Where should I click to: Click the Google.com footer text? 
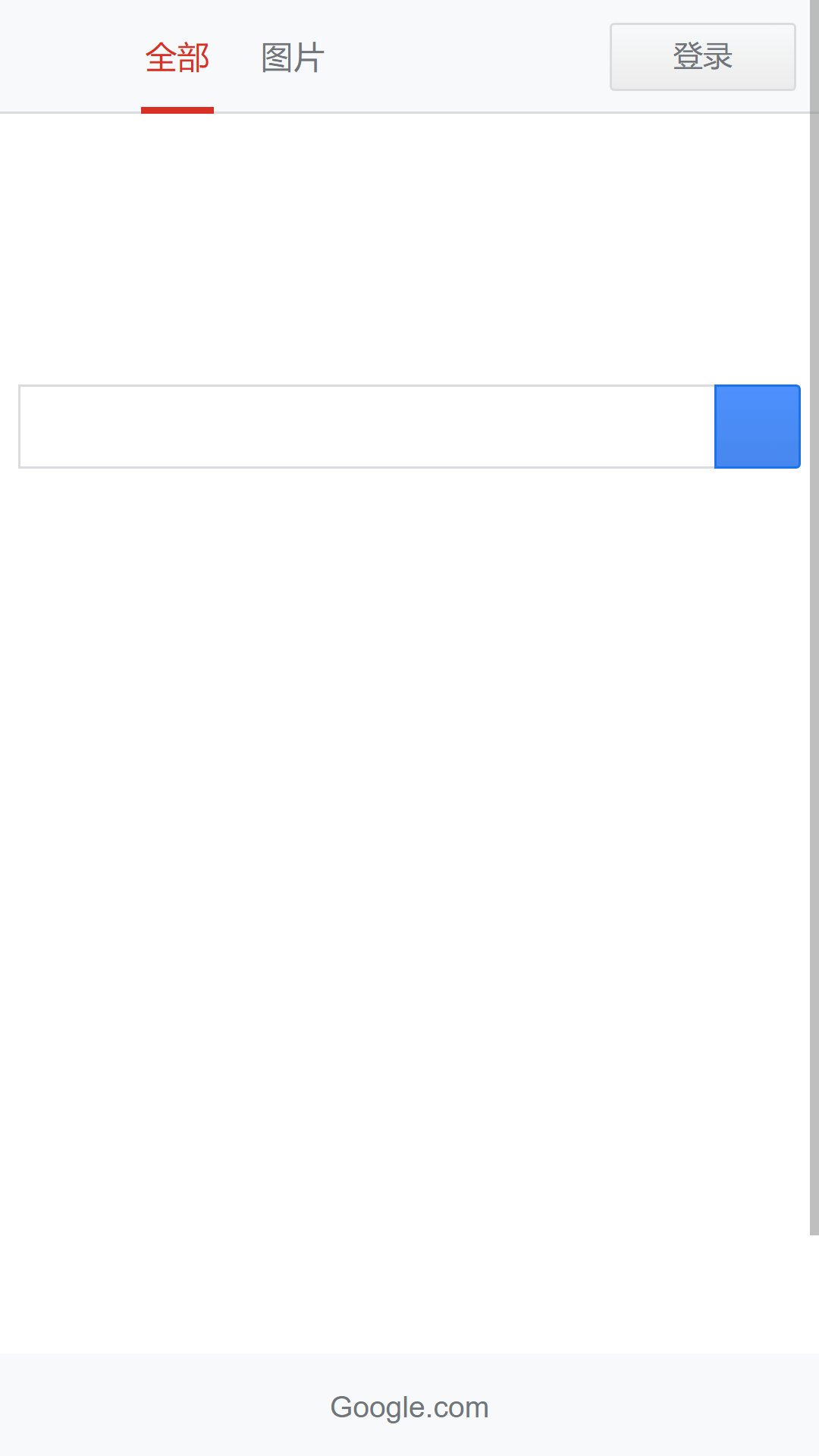pos(409,1407)
